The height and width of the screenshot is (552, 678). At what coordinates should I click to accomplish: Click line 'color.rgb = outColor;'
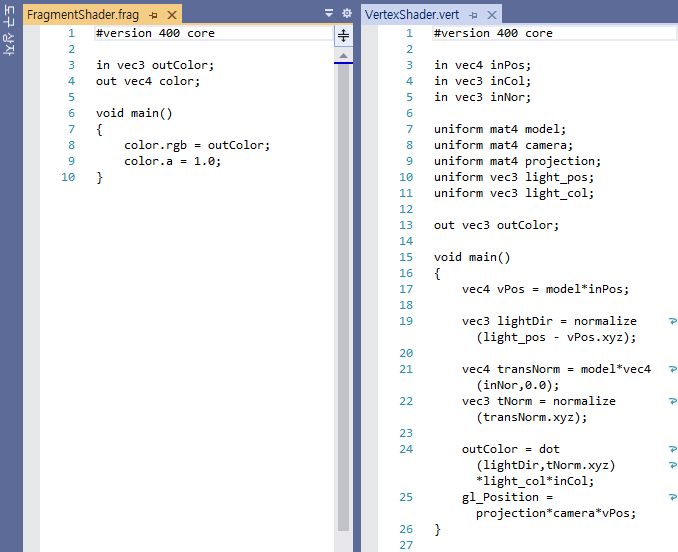pos(197,145)
